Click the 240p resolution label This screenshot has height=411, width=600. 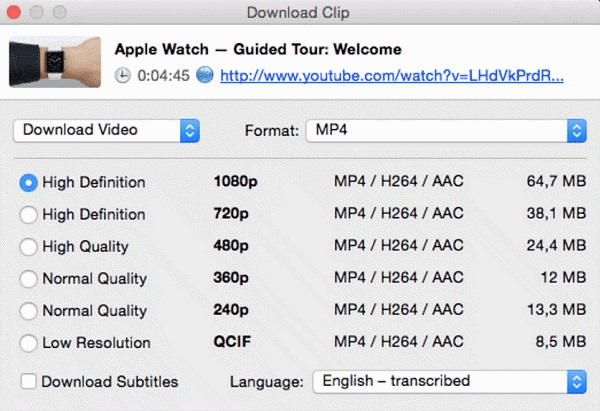(x=231, y=310)
